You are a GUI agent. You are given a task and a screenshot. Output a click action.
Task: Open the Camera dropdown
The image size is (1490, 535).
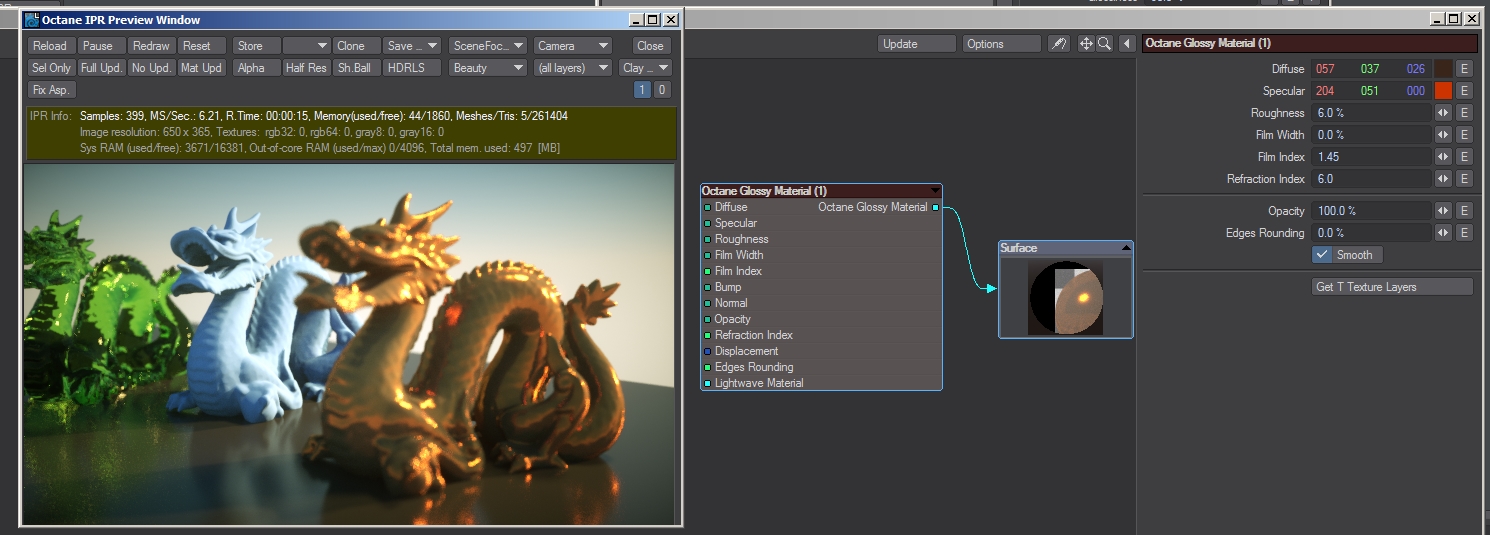(572, 46)
